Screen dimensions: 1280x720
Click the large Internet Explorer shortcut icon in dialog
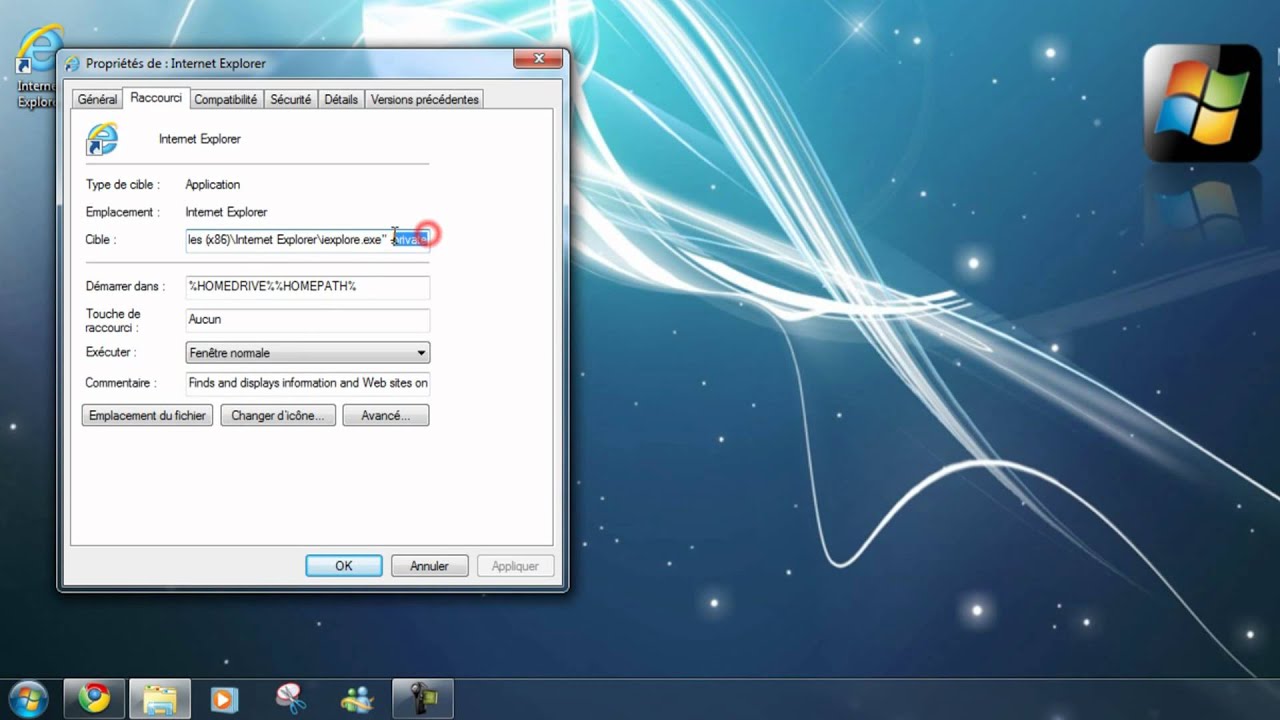[x=102, y=139]
